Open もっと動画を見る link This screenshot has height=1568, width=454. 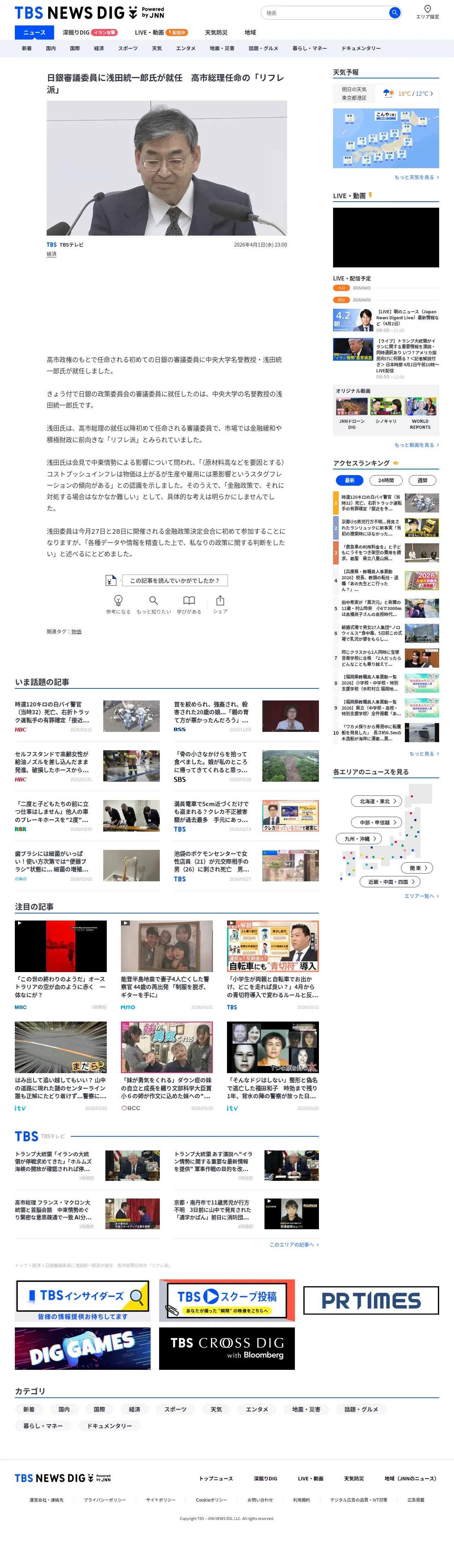tap(416, 445)
